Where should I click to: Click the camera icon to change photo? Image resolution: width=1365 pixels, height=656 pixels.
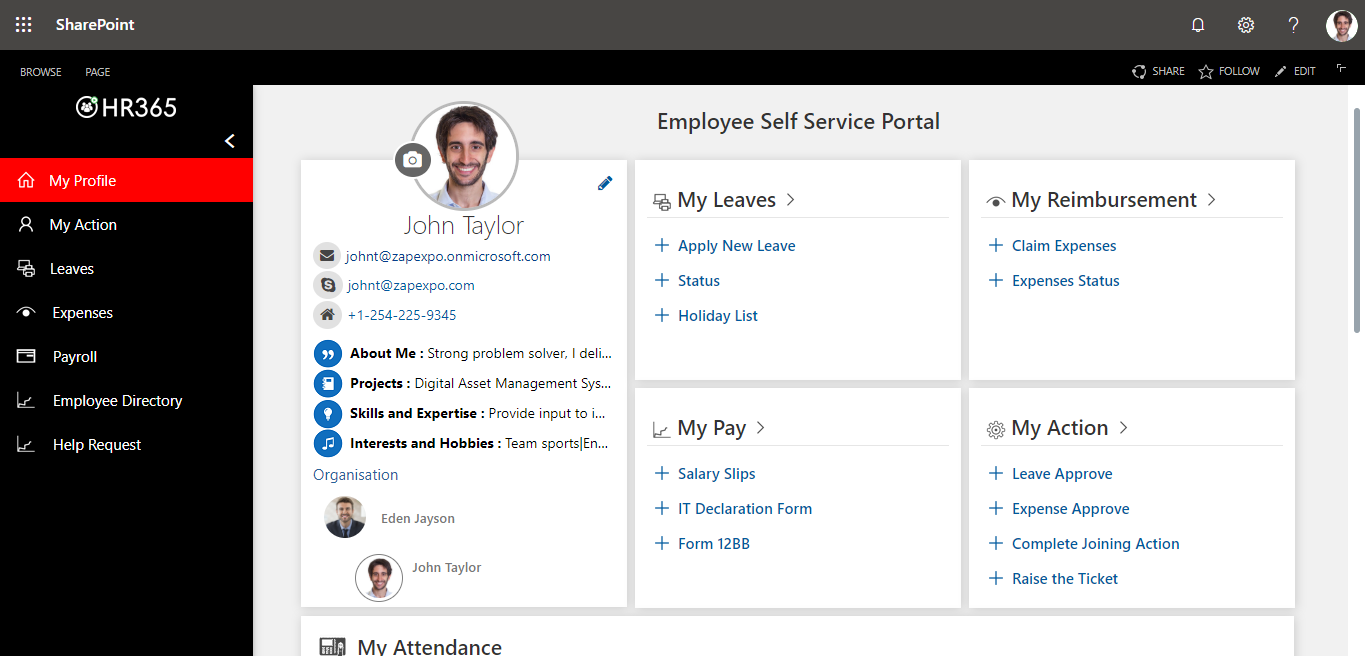tap(412, 160)
